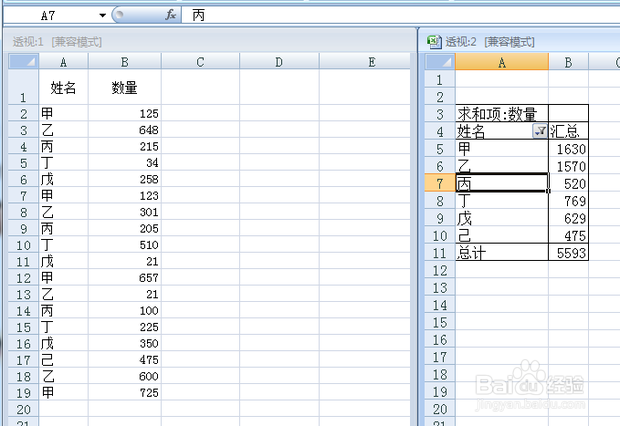Viewport: 620px width, 426px height.
Task: Click 己 row label in pivot table
Action: [x=502, y=236]
